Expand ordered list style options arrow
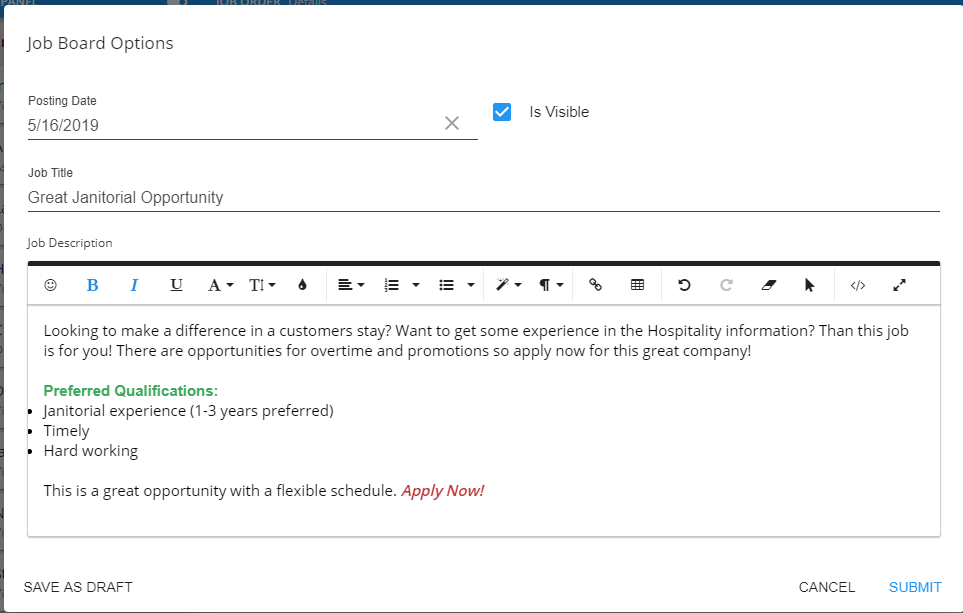The image size is (963, 613). (x=416, y=285)
